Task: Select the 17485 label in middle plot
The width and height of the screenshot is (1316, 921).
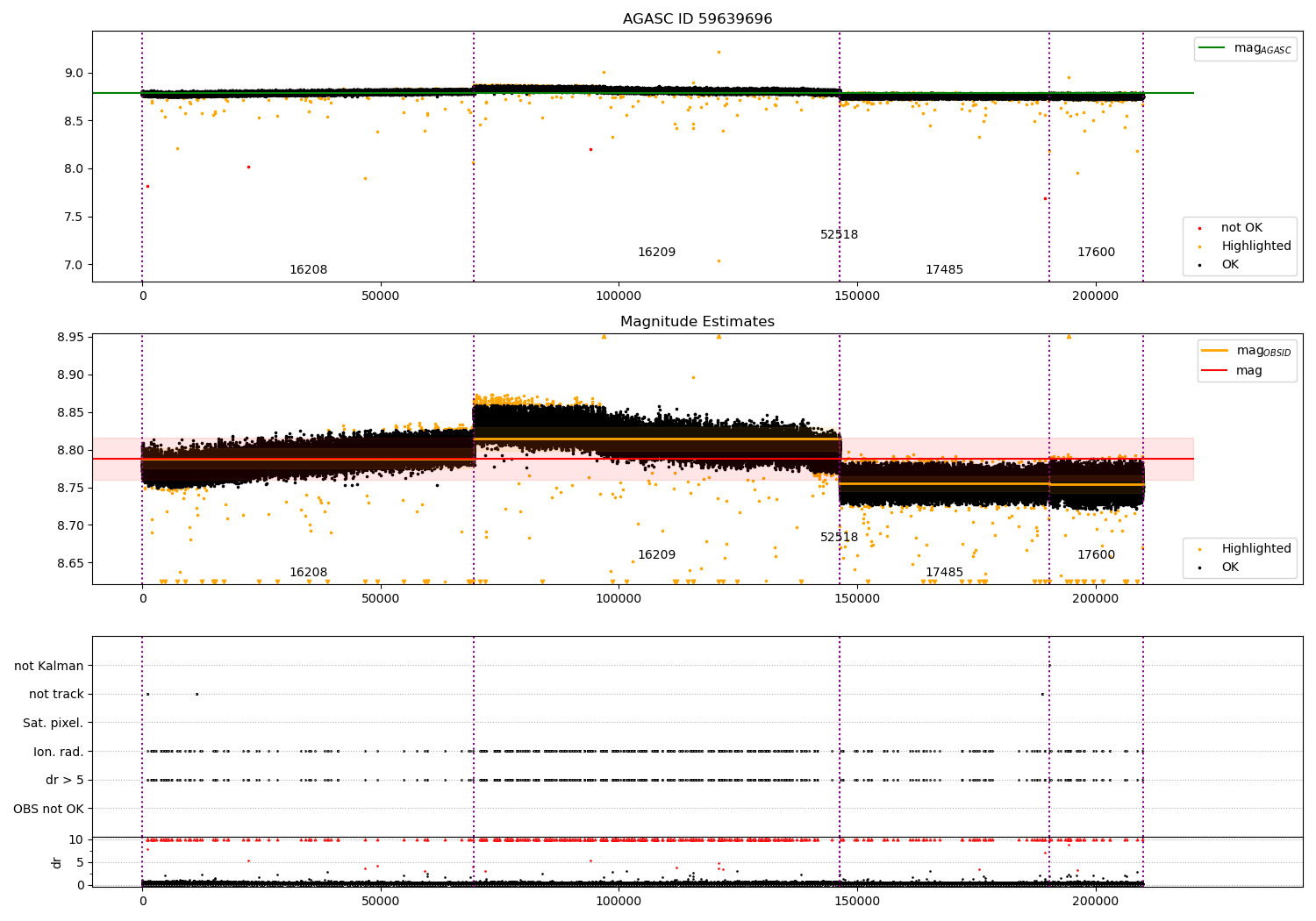Action: coord(945,573)
